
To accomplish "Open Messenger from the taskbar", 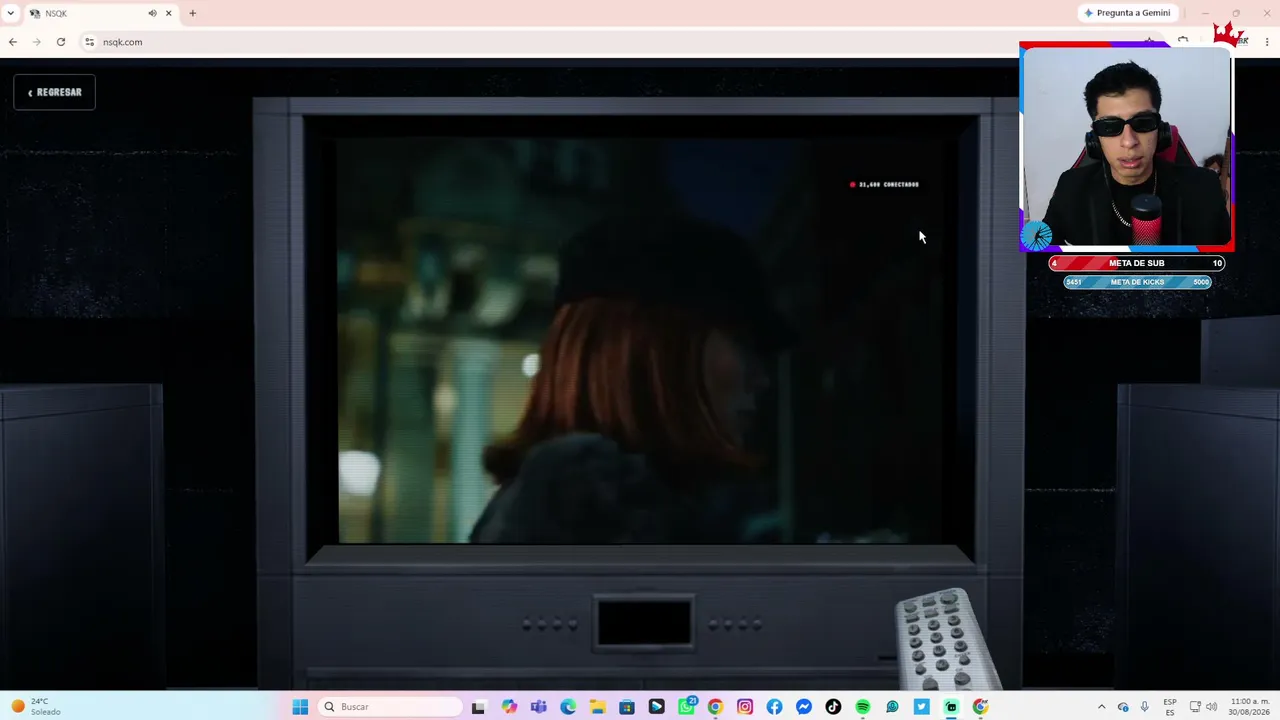I will tap(804, 707).
